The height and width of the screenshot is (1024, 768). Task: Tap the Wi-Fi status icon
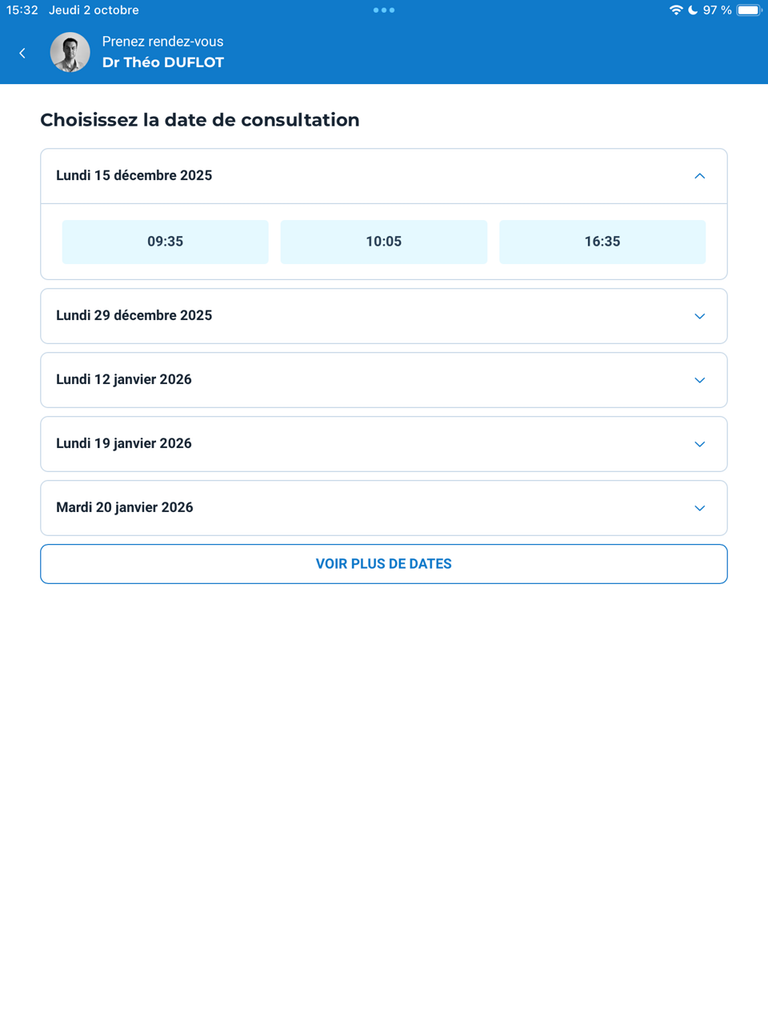(x=676, y=10)
